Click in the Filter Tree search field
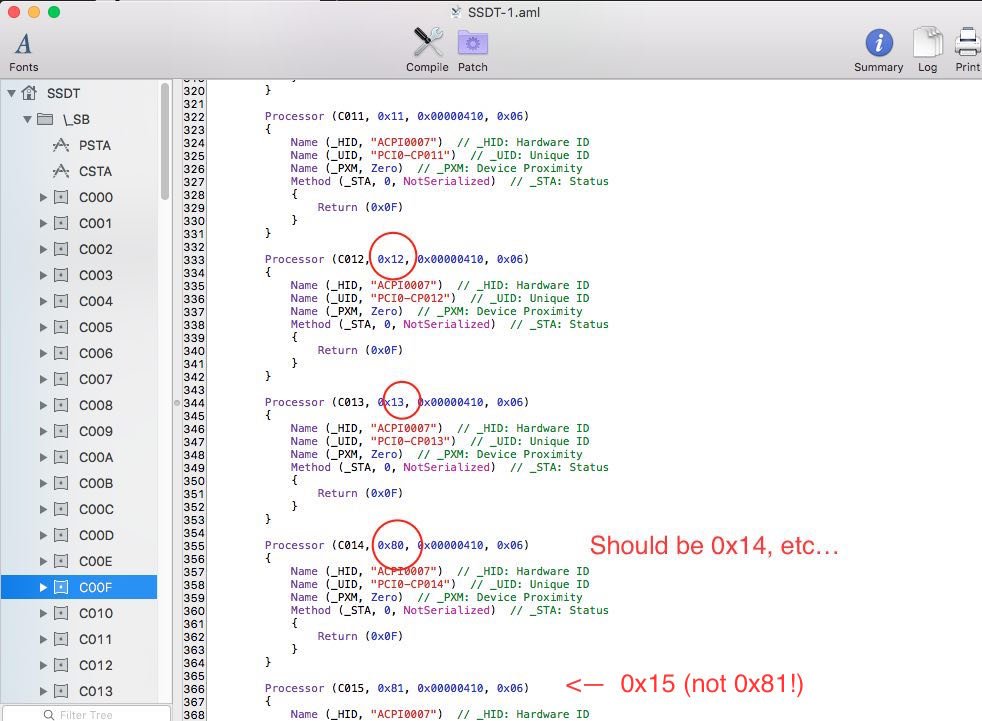 point(86,714)
